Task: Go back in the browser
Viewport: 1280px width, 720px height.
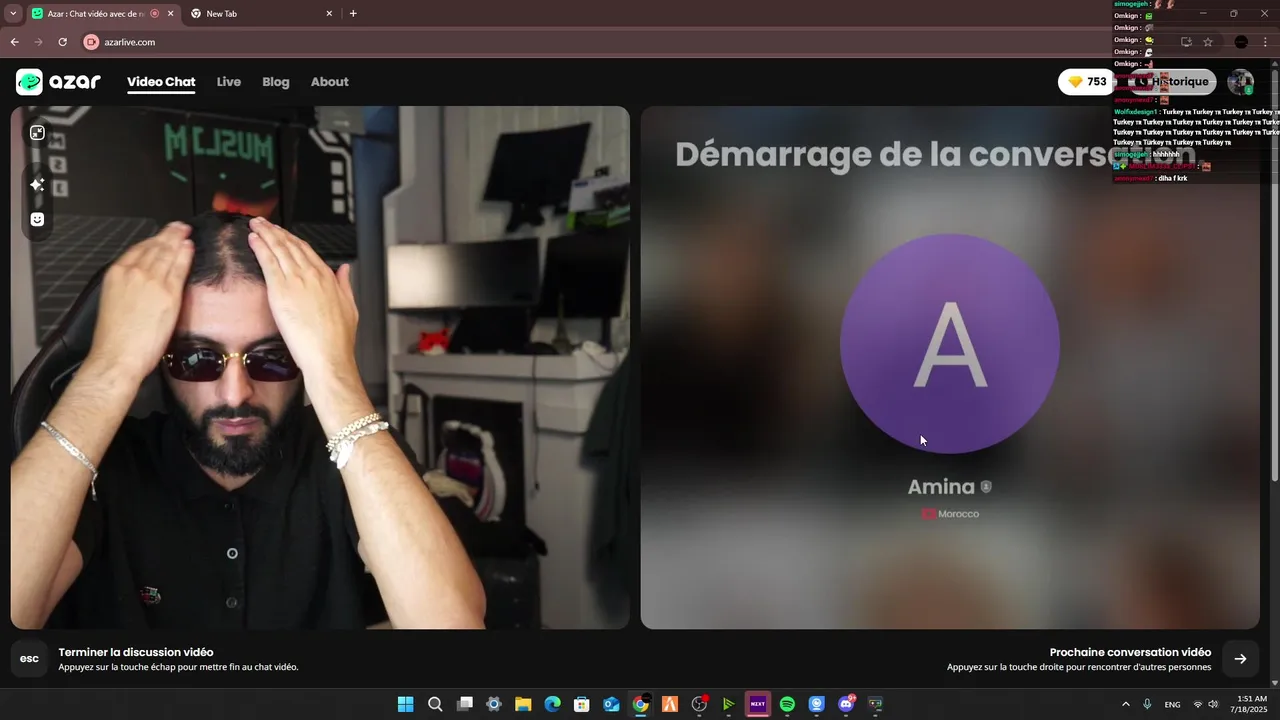Action: coord(14,42)
